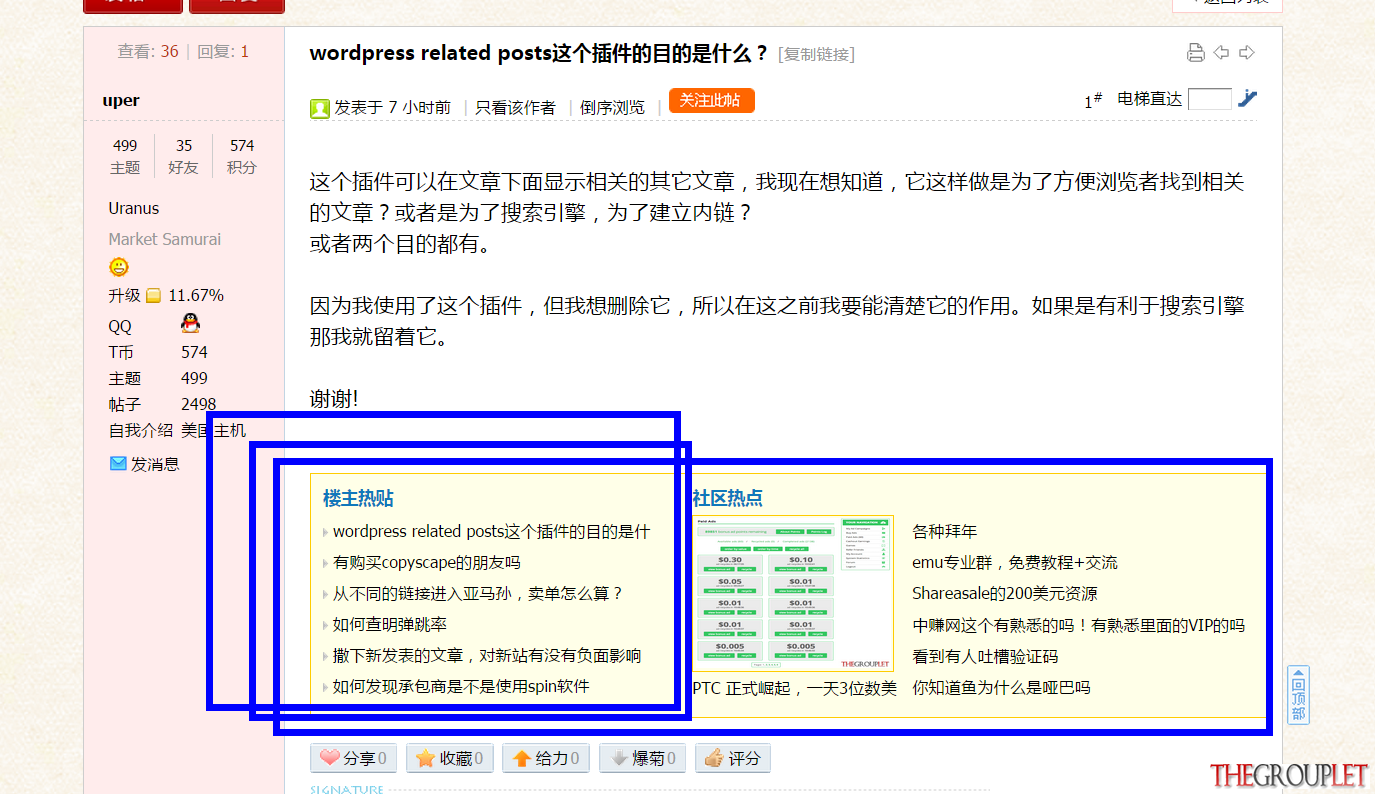Screen dimensions: 1375x794
Task: Click the green author avatar icon near 发表于
Action: click(320, 108)
